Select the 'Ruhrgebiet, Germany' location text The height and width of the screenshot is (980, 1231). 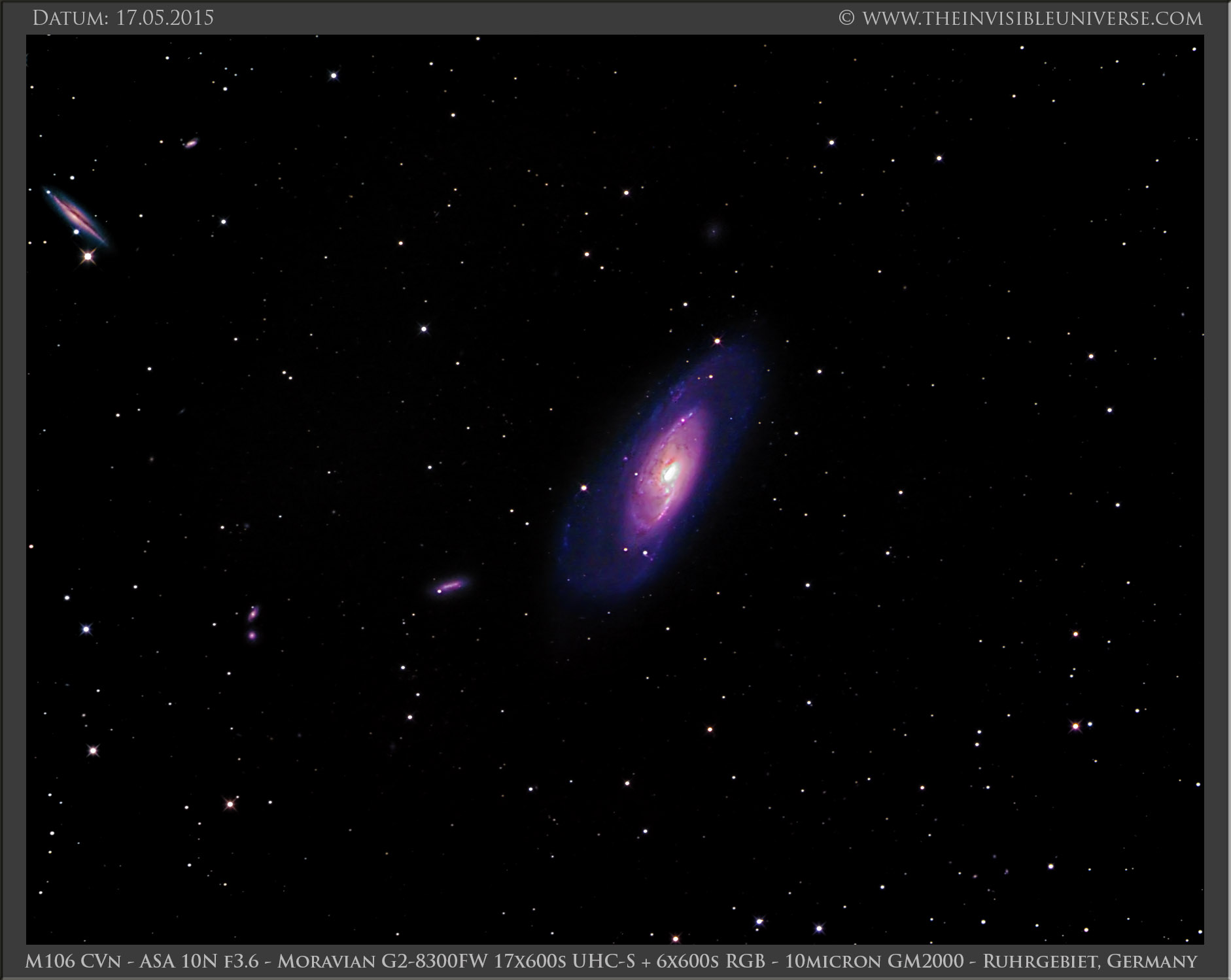(x=1090, y=961)
